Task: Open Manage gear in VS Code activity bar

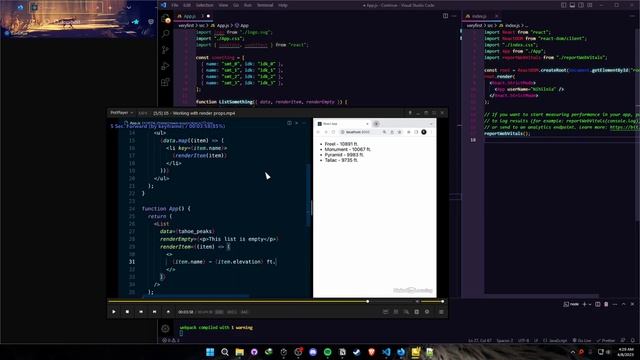Action: click(165, 328)
